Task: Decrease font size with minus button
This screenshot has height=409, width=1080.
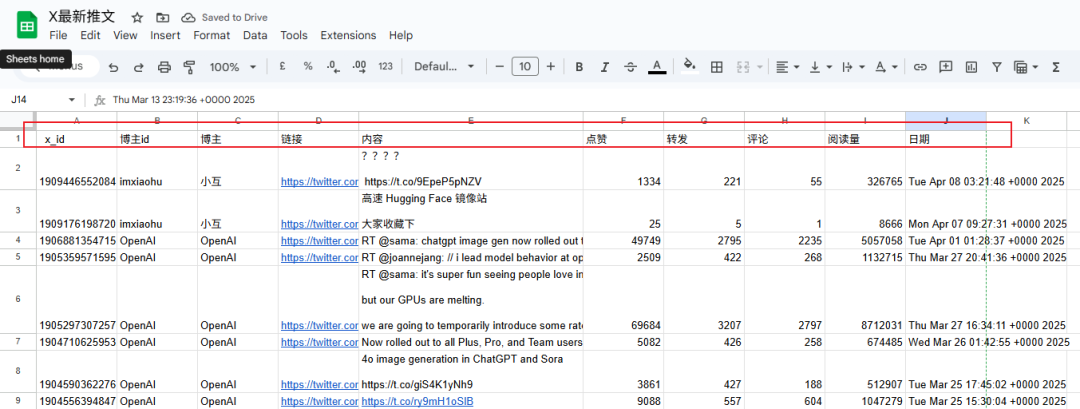Action: point(500,67)
